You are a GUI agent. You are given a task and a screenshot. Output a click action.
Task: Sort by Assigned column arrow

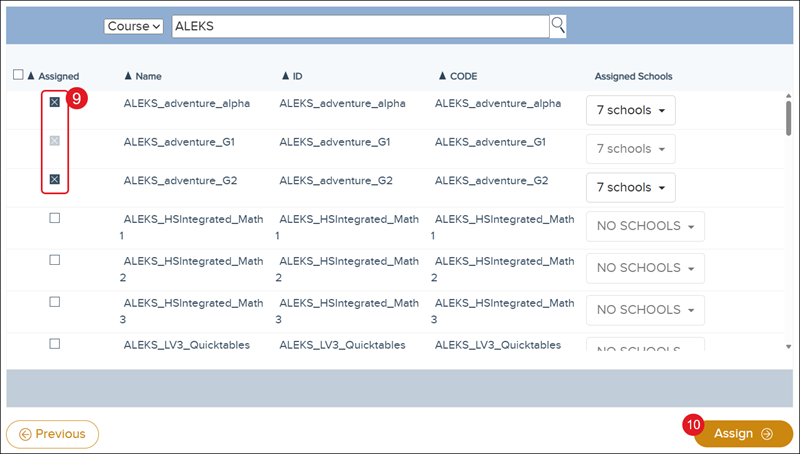coord(31,76)
